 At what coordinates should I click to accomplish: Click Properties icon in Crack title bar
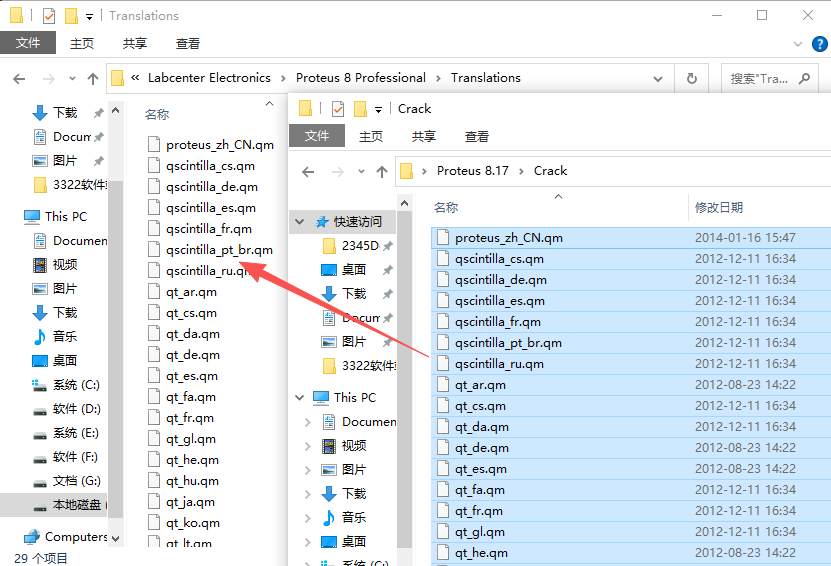tap(337, 109)
